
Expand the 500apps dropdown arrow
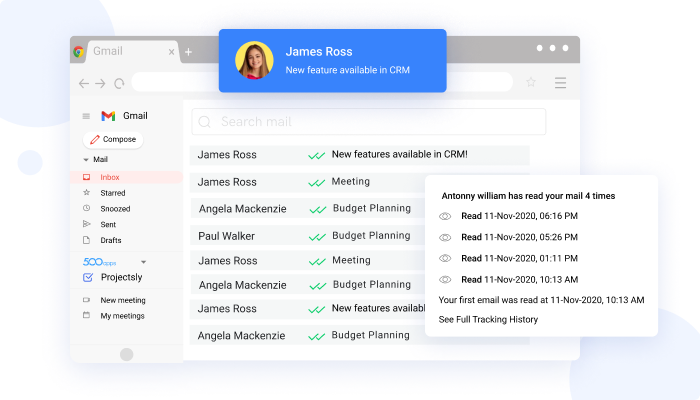point(143,262)
